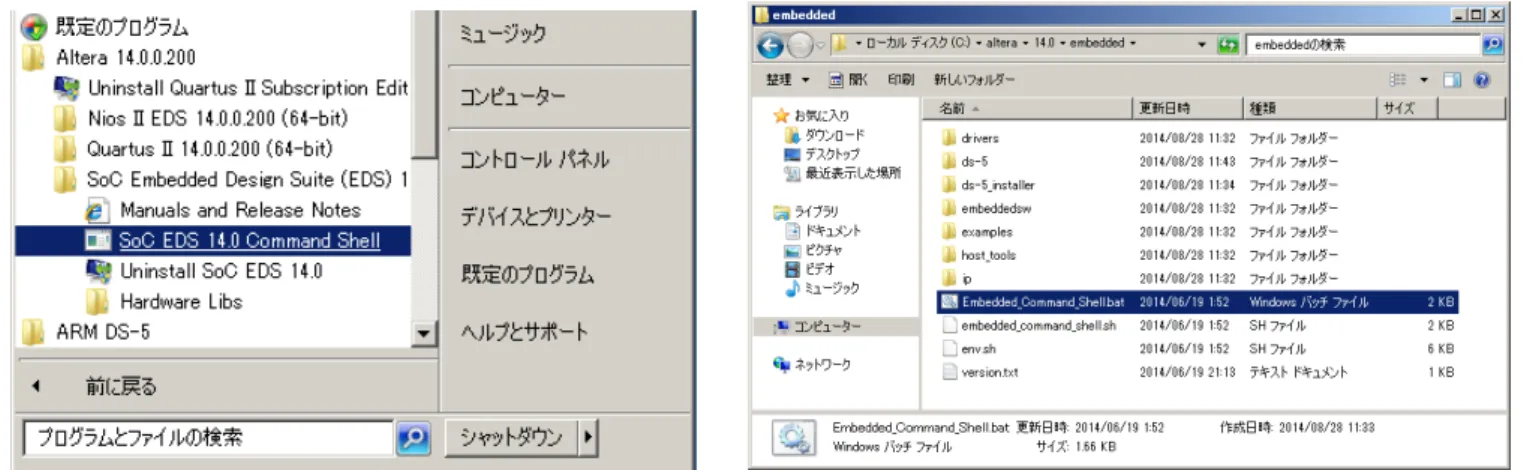Open the 整理 toolbar menu

pyautogui.click(x=787, y=79)
